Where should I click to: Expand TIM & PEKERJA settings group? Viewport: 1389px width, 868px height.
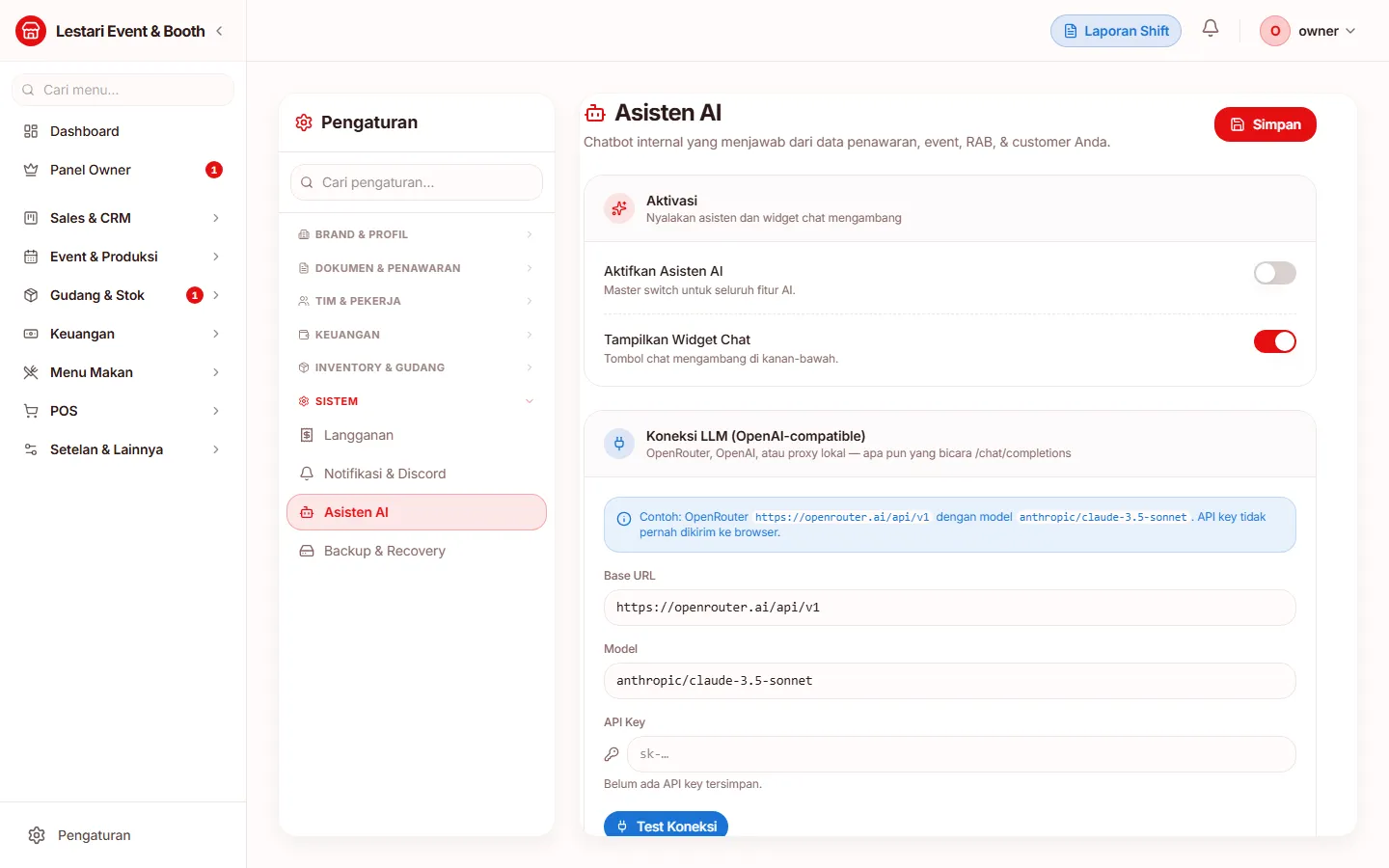417,301
